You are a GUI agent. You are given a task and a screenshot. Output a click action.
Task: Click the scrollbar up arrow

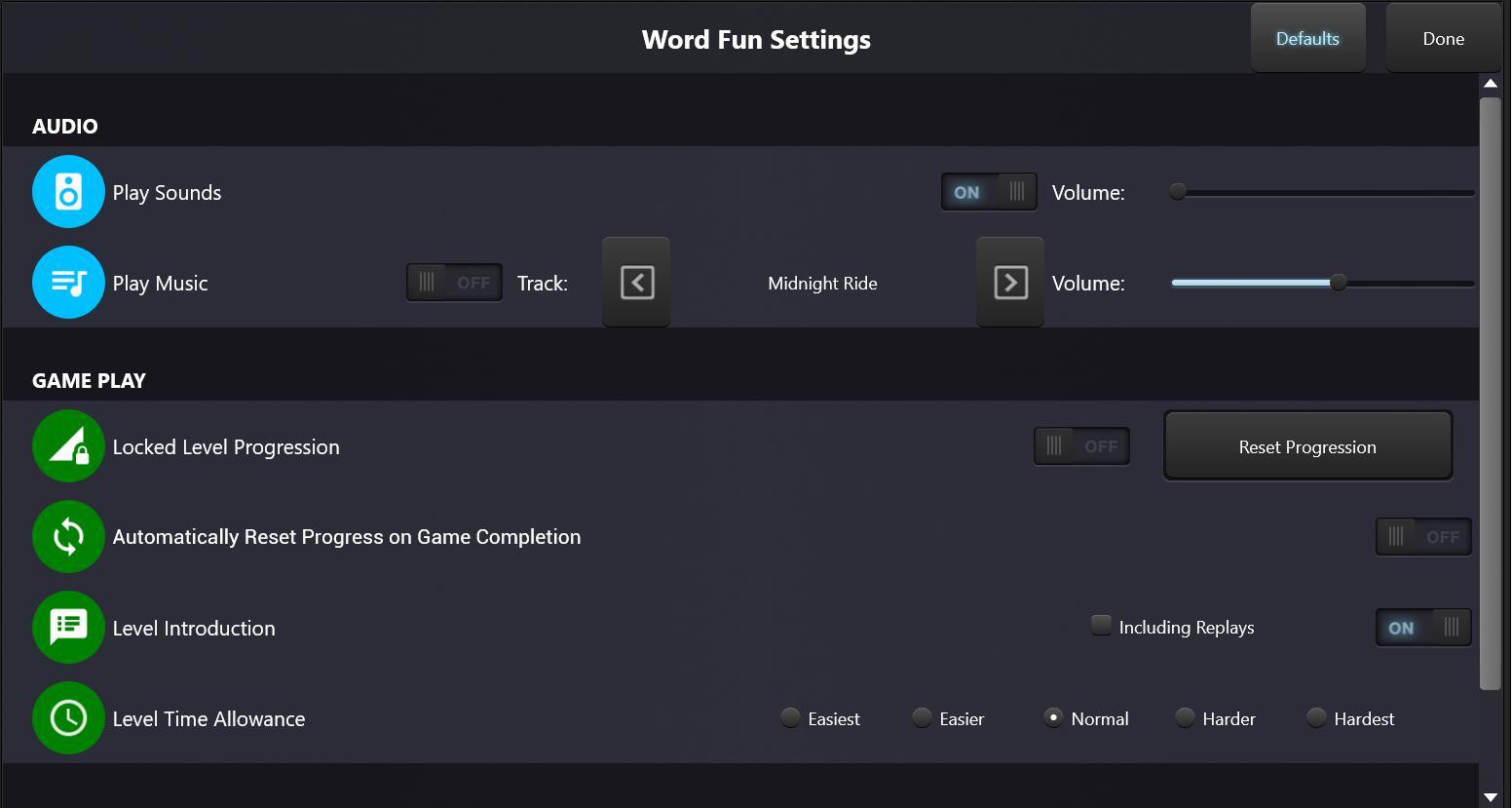[x=1491, y=84]
